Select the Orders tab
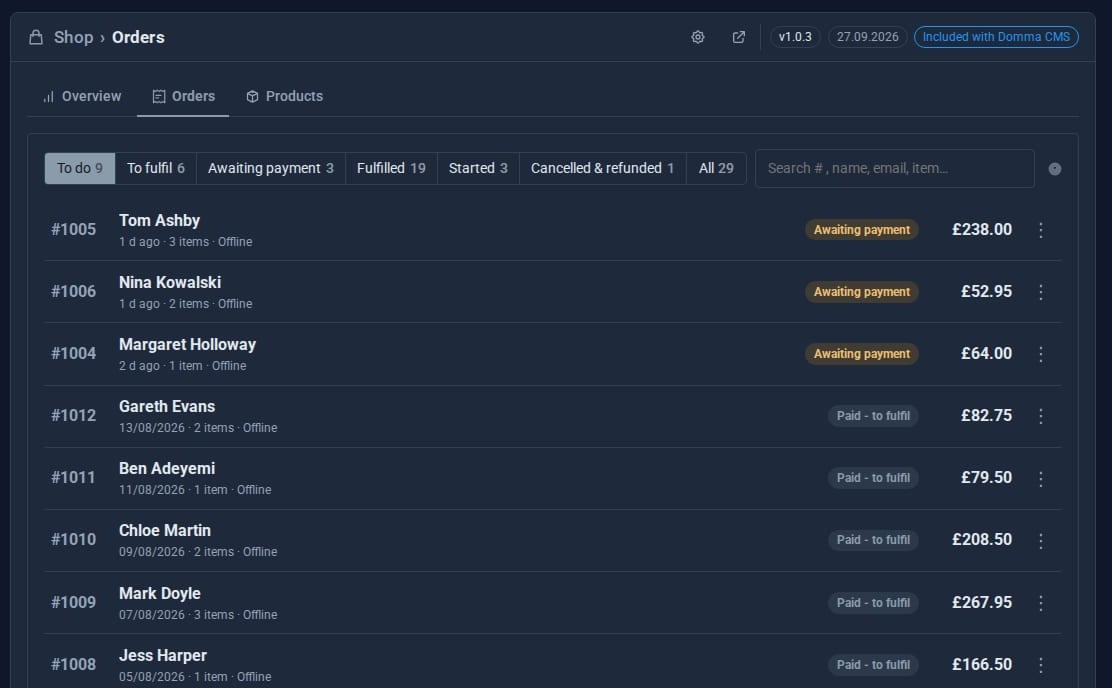The height and width of the screenshot is (688, 1112). click(x=183, y=96)
